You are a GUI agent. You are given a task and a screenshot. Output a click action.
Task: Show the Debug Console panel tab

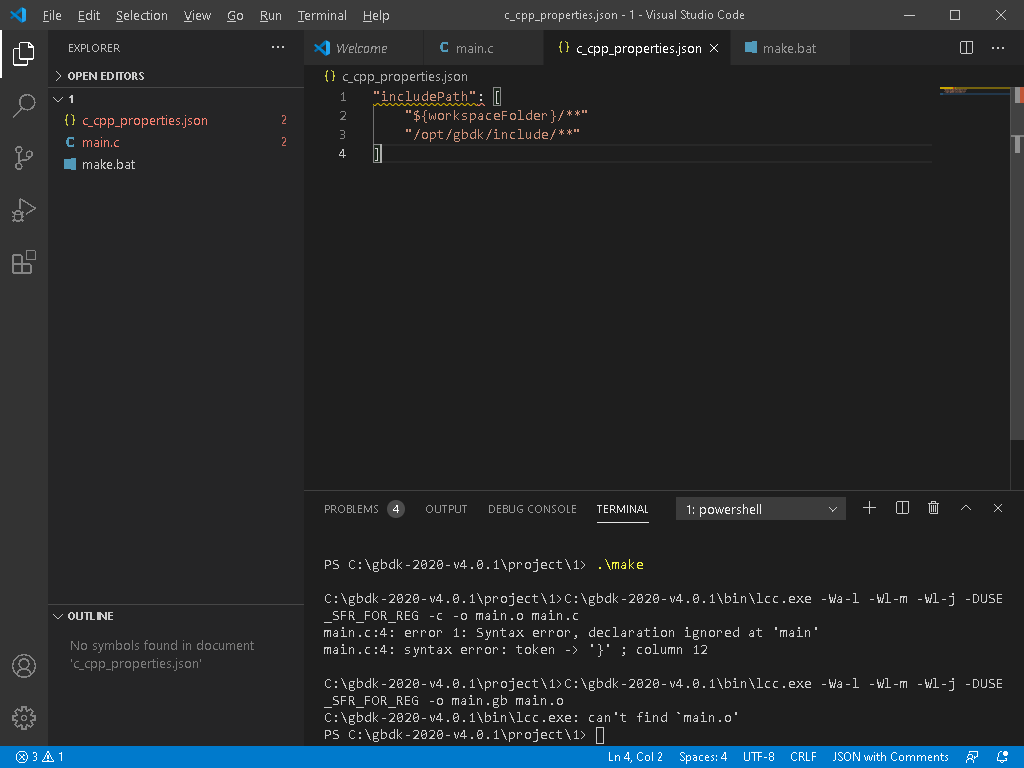[532, 509]
